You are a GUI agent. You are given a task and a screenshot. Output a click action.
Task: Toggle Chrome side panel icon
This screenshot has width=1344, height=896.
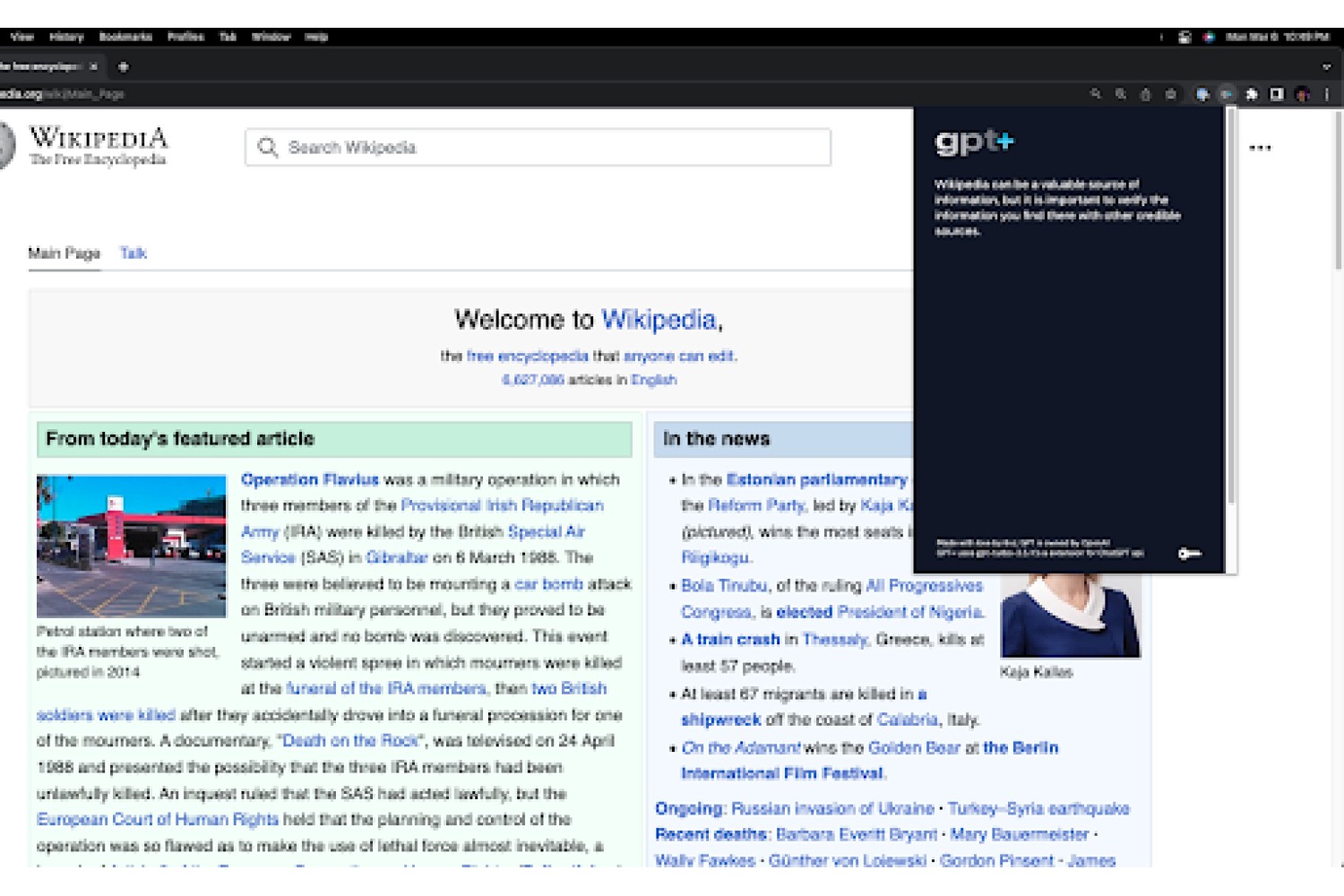click(1277, 94)
